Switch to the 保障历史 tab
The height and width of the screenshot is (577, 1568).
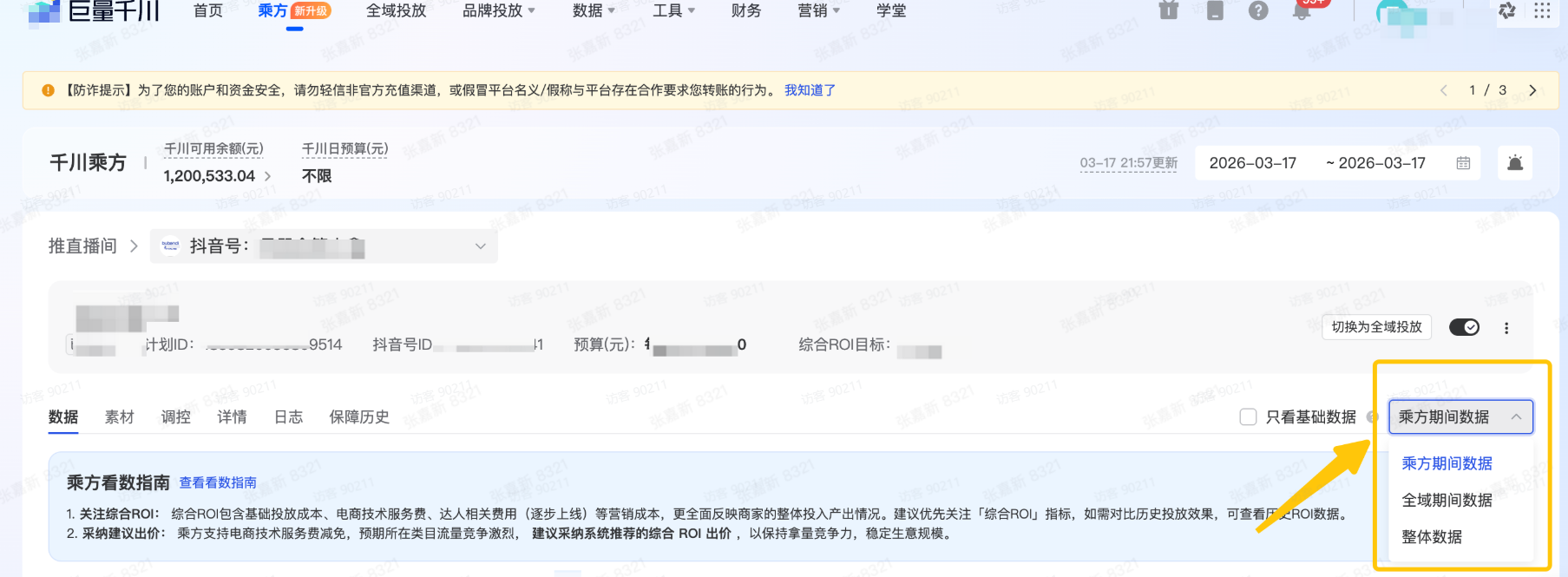click(x=359, y=417)
